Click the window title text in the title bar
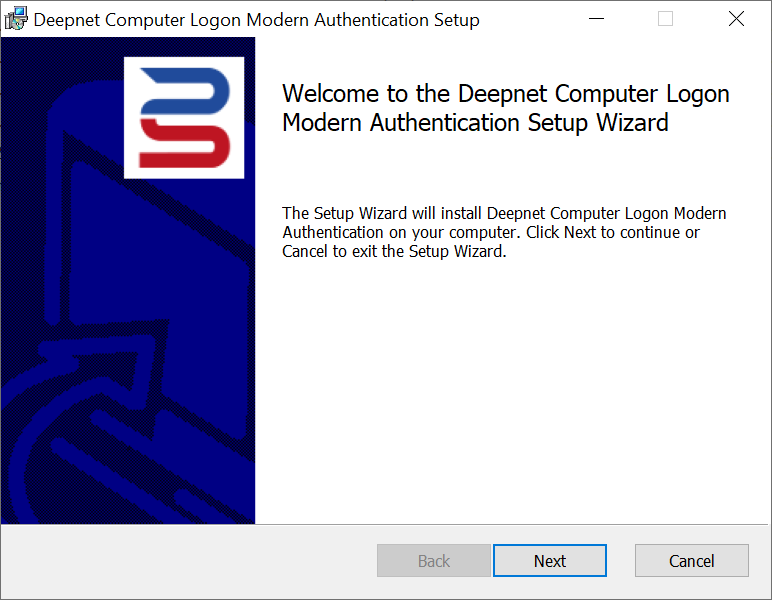The height and width of the screenshot is (600, 772). point(256,20)
